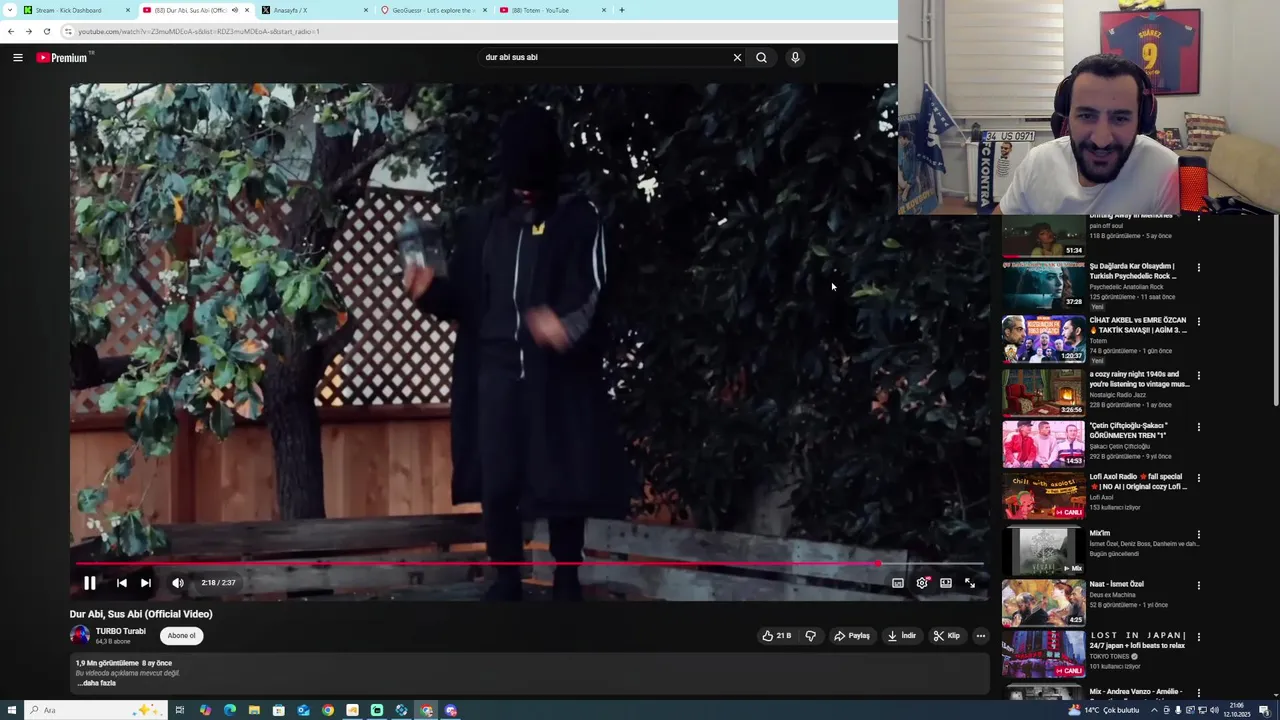Switch to GeoGuessr browser tab

[433, 10]
